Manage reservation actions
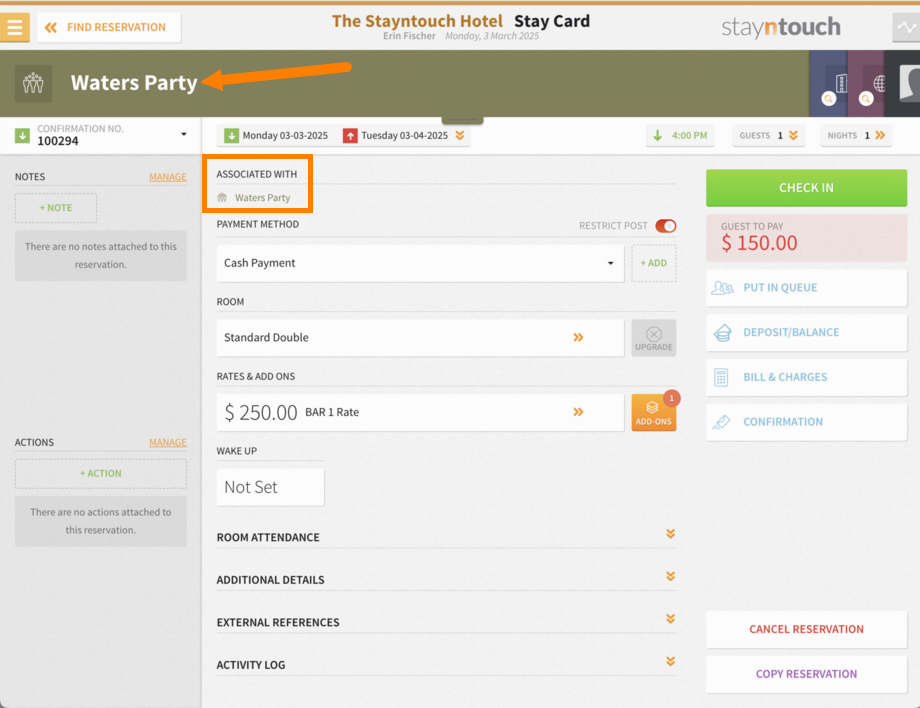The image size is (920, 708). 168,442
